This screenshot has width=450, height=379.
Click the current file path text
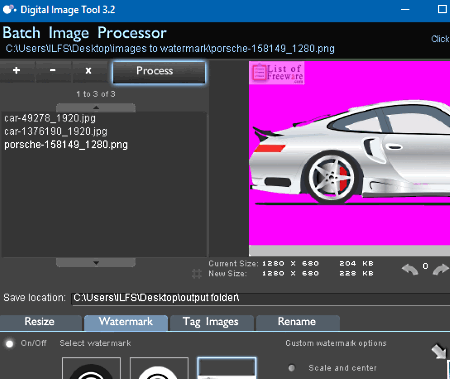[170, 49]
